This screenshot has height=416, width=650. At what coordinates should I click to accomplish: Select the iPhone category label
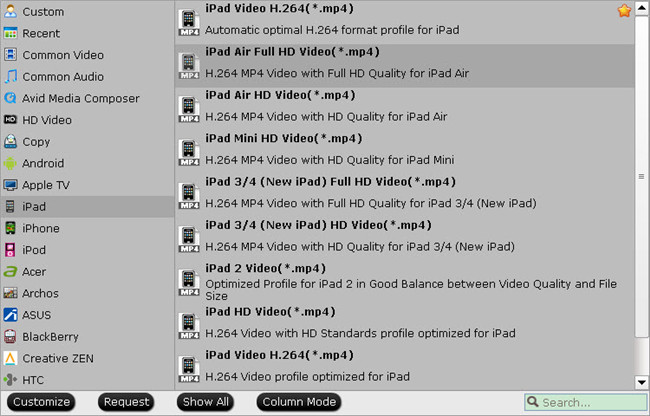(x=41, y=228)
